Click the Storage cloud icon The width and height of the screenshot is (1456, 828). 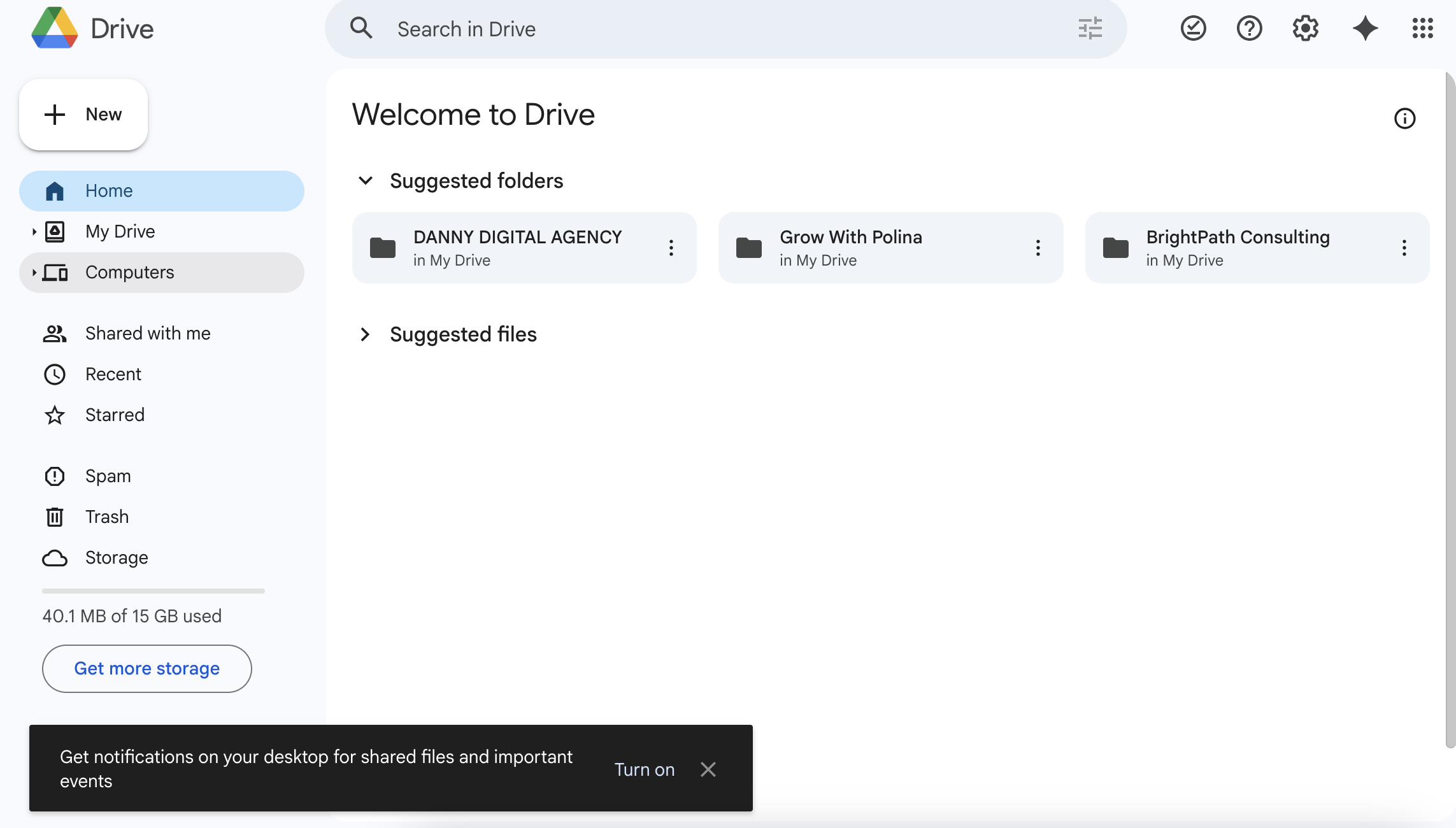(55, 559)
